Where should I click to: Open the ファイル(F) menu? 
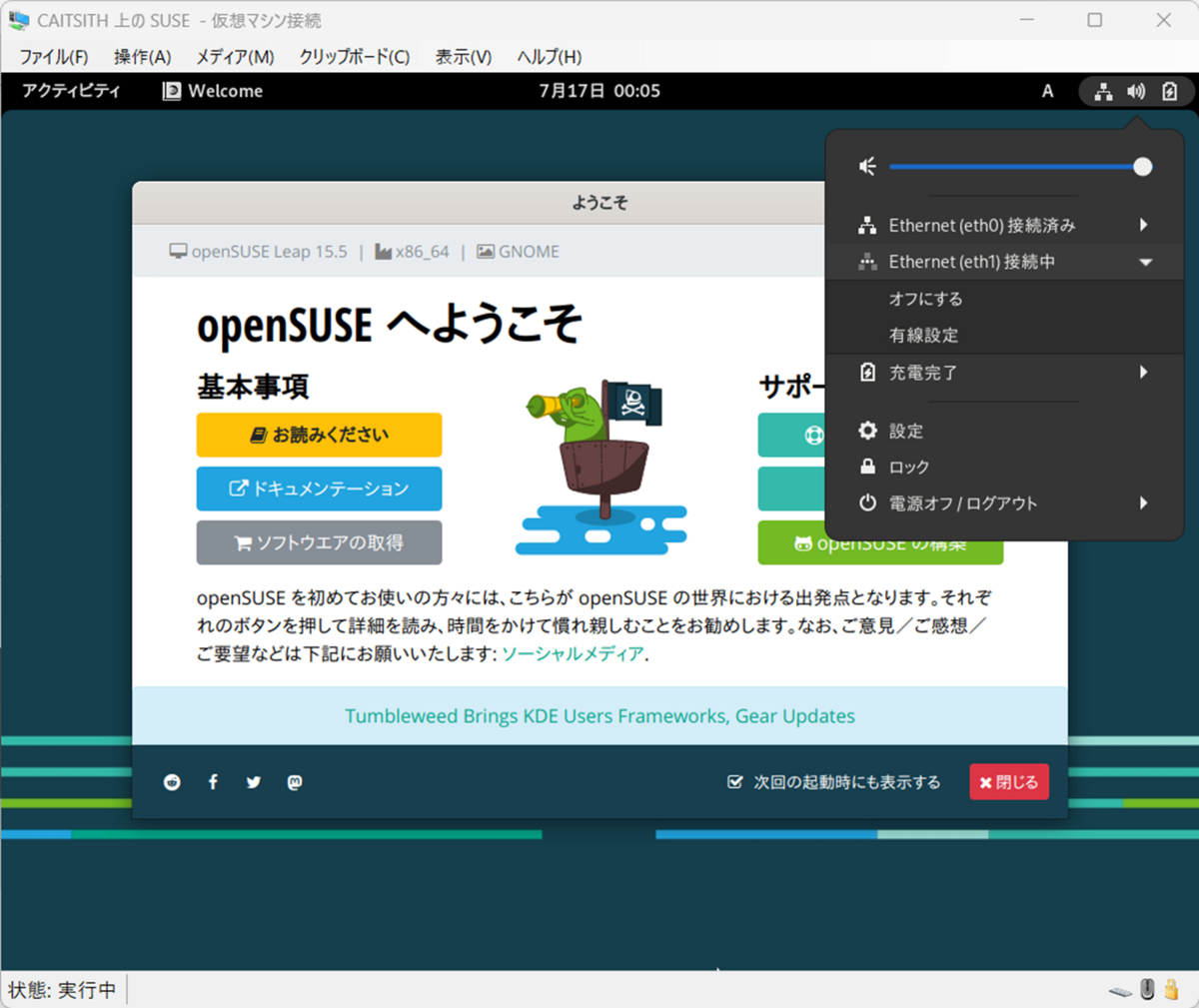point(54,57)
